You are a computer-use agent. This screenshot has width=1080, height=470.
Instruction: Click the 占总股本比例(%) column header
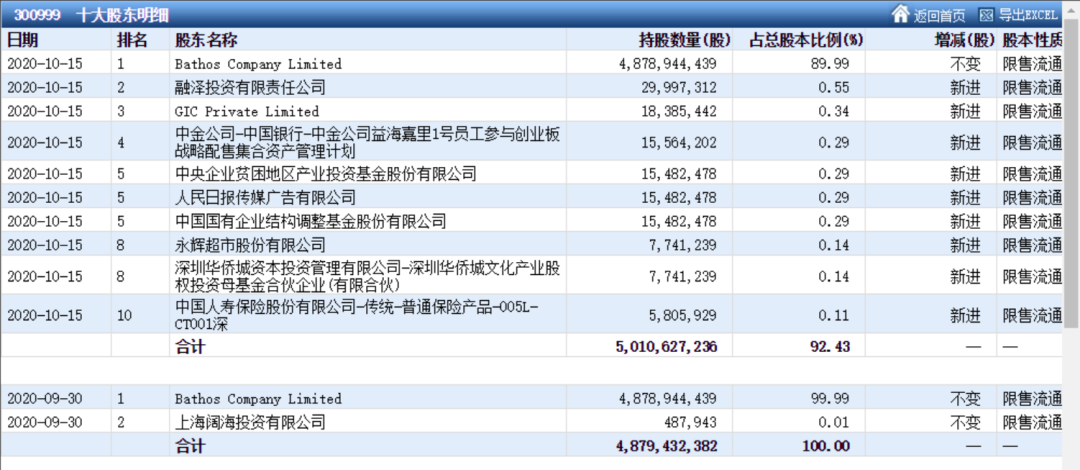coord(806,40)
